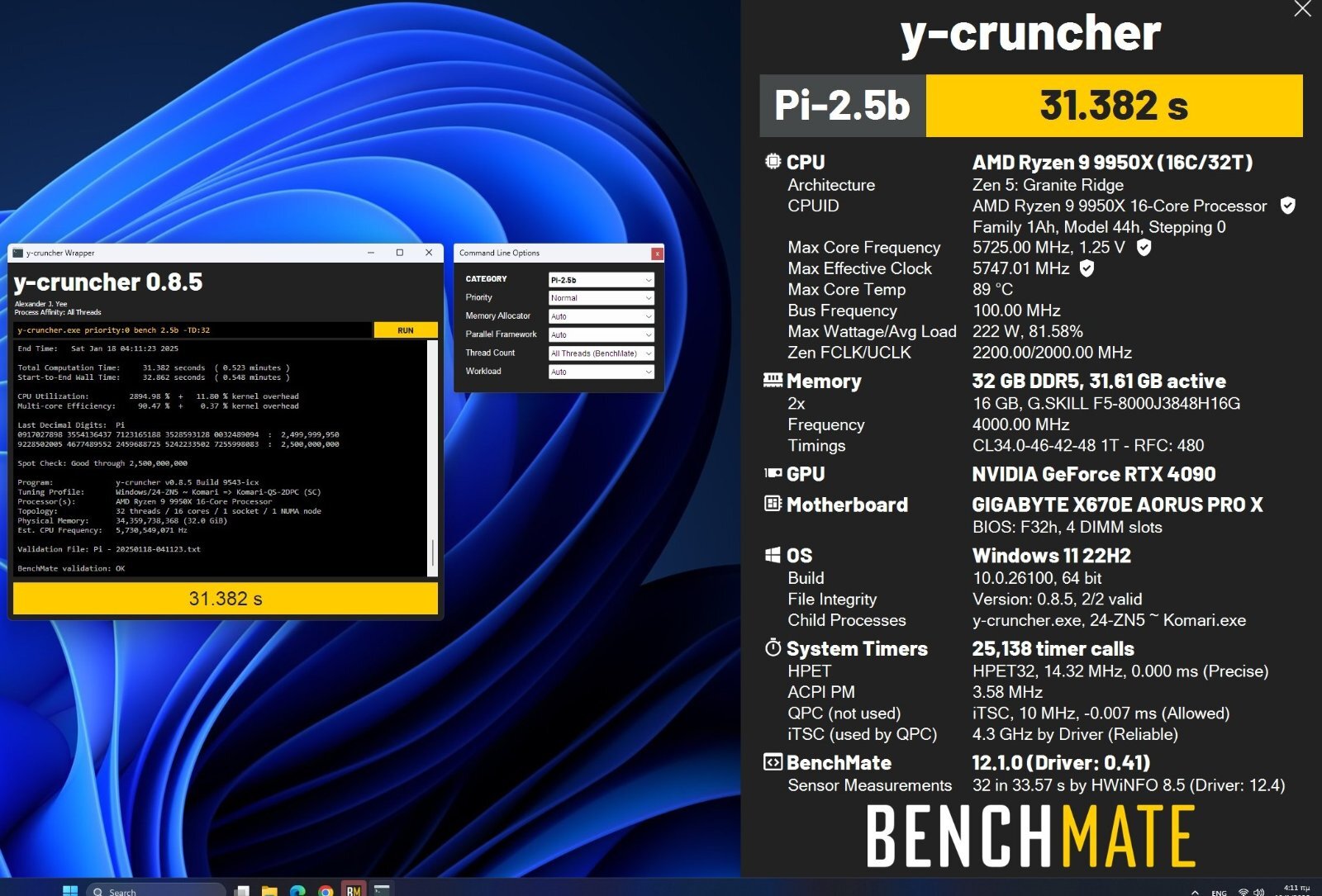This screenshot has width=1322, height=896.
Task: Launch Microsoft Edge from the taskbar
Action: pos(297,891)
